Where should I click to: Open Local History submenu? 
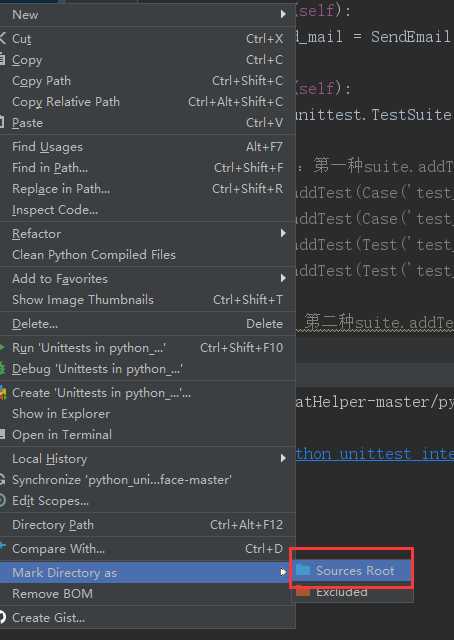pyautogui.click(x=147, y=459)
